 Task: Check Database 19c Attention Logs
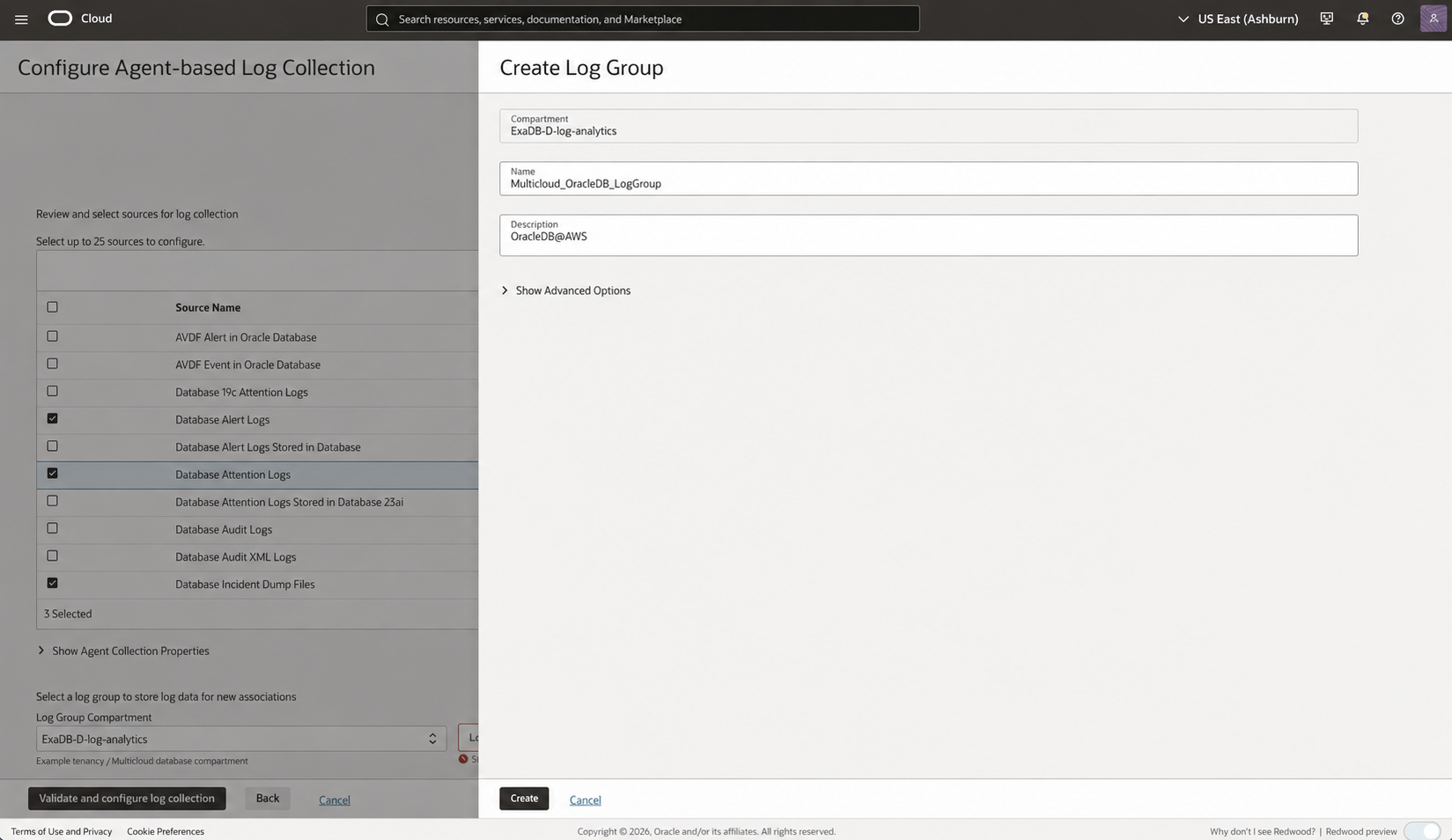coord(52,391)
